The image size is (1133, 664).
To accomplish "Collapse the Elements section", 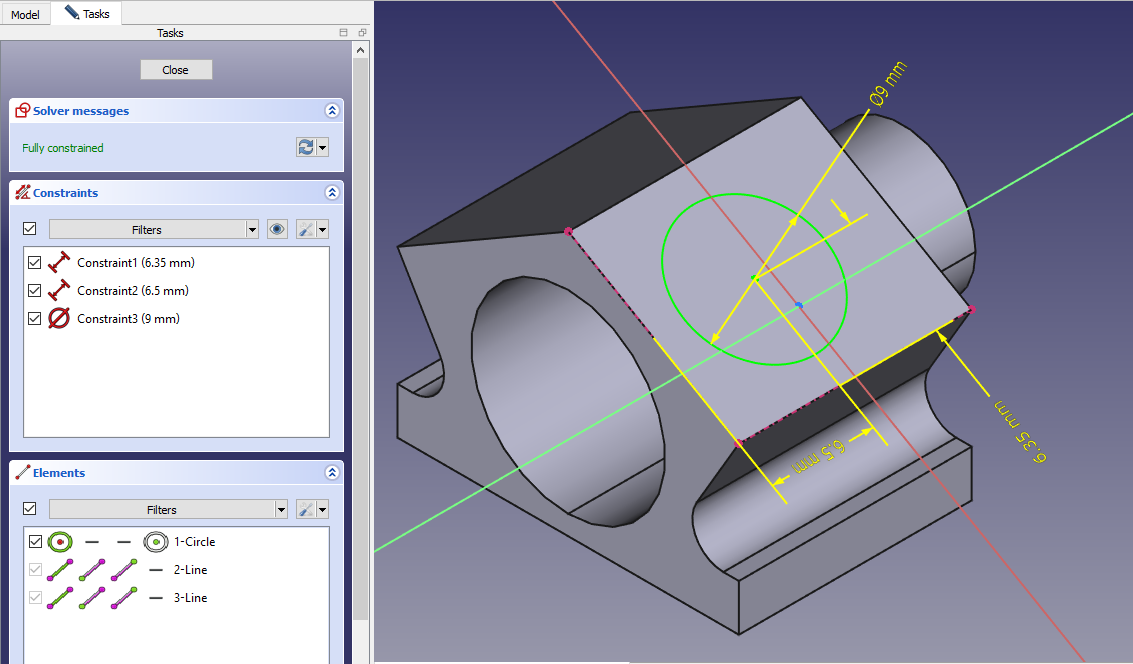I will (332, 473).
